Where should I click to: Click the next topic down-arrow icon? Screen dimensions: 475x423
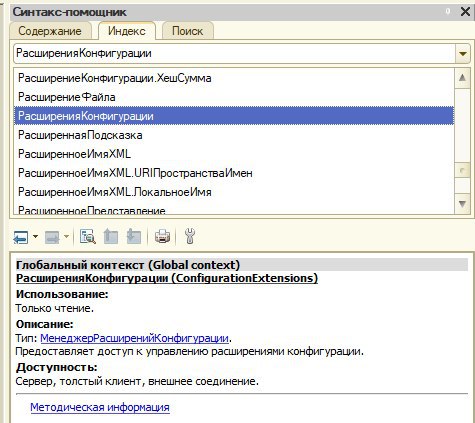click(x=134, y=236)
